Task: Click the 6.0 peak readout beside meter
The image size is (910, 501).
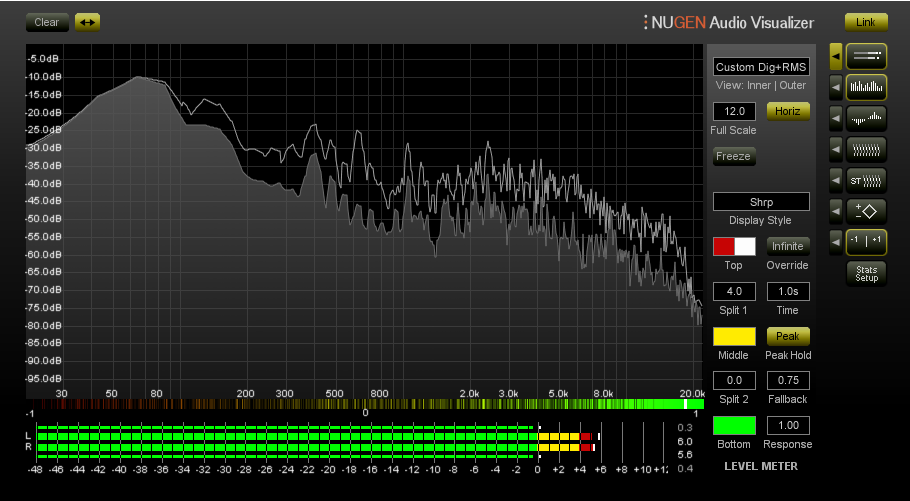Action: coord(685,442)
